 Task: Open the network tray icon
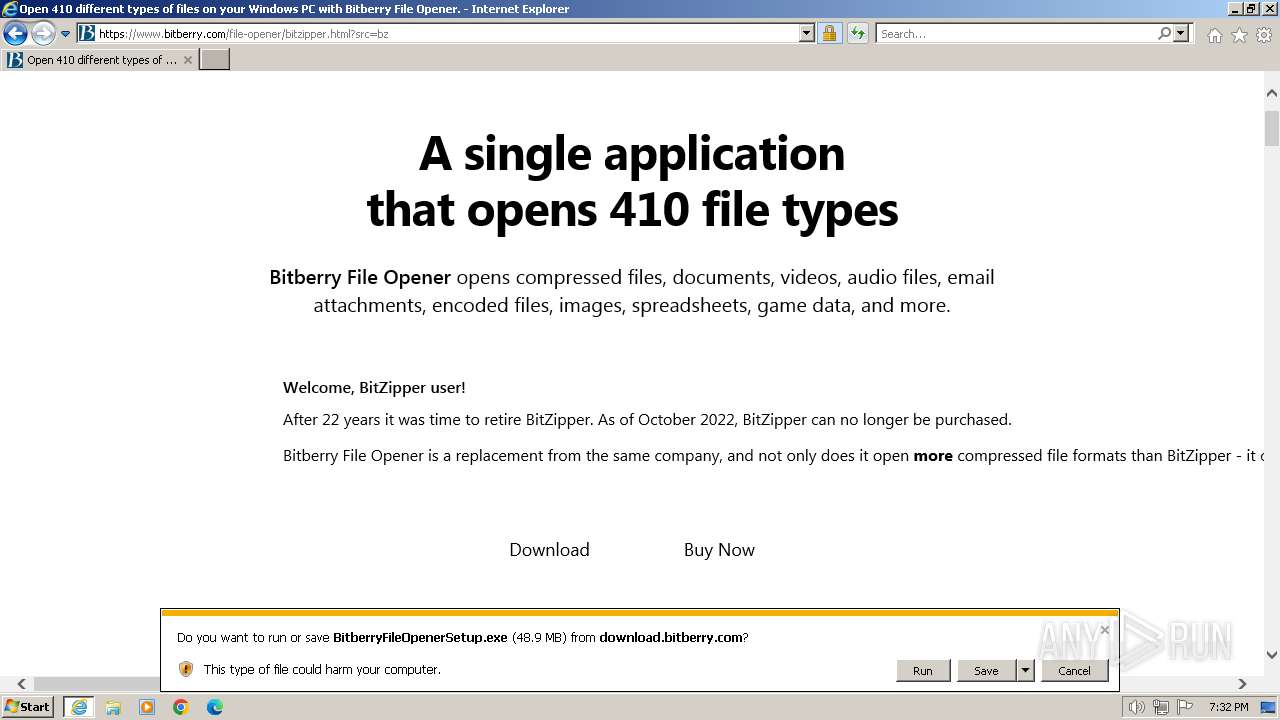coord(1162,707)
